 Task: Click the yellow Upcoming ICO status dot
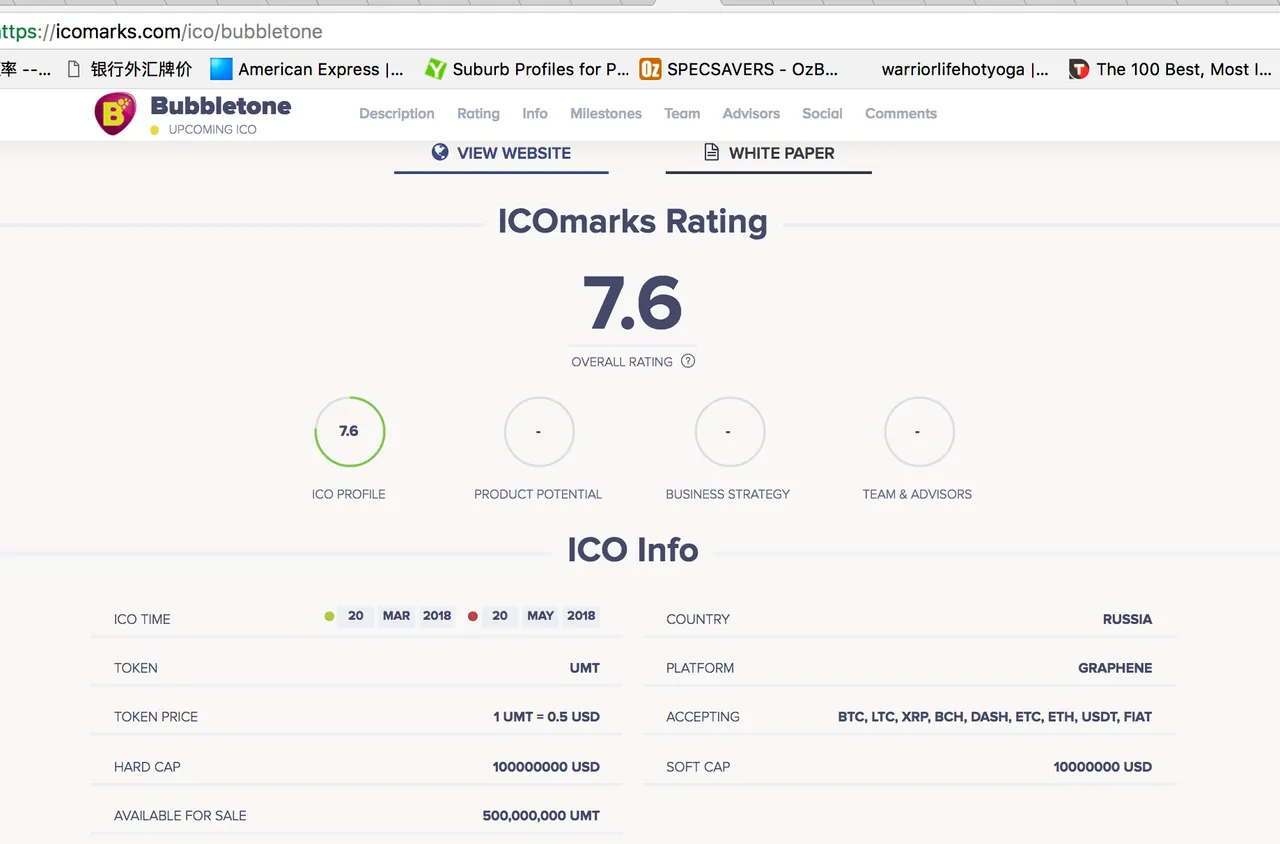point(155,130)
